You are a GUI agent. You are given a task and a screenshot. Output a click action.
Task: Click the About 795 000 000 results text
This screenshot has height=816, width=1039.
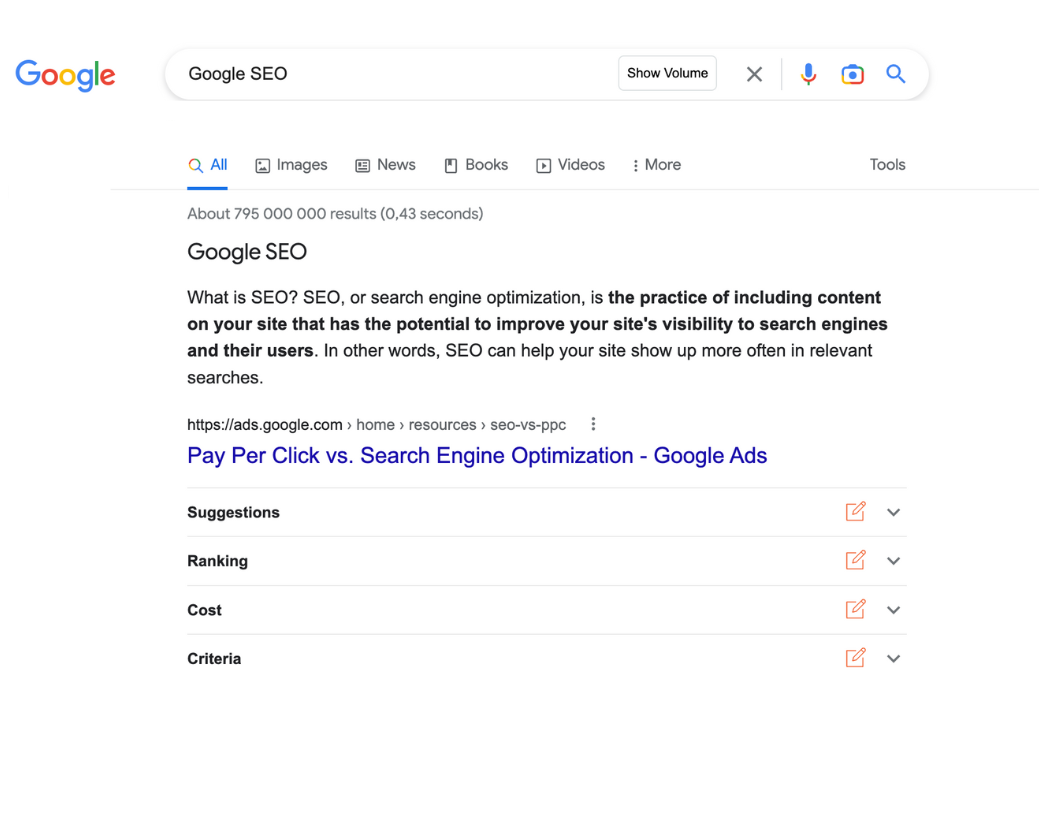[335, 213]
